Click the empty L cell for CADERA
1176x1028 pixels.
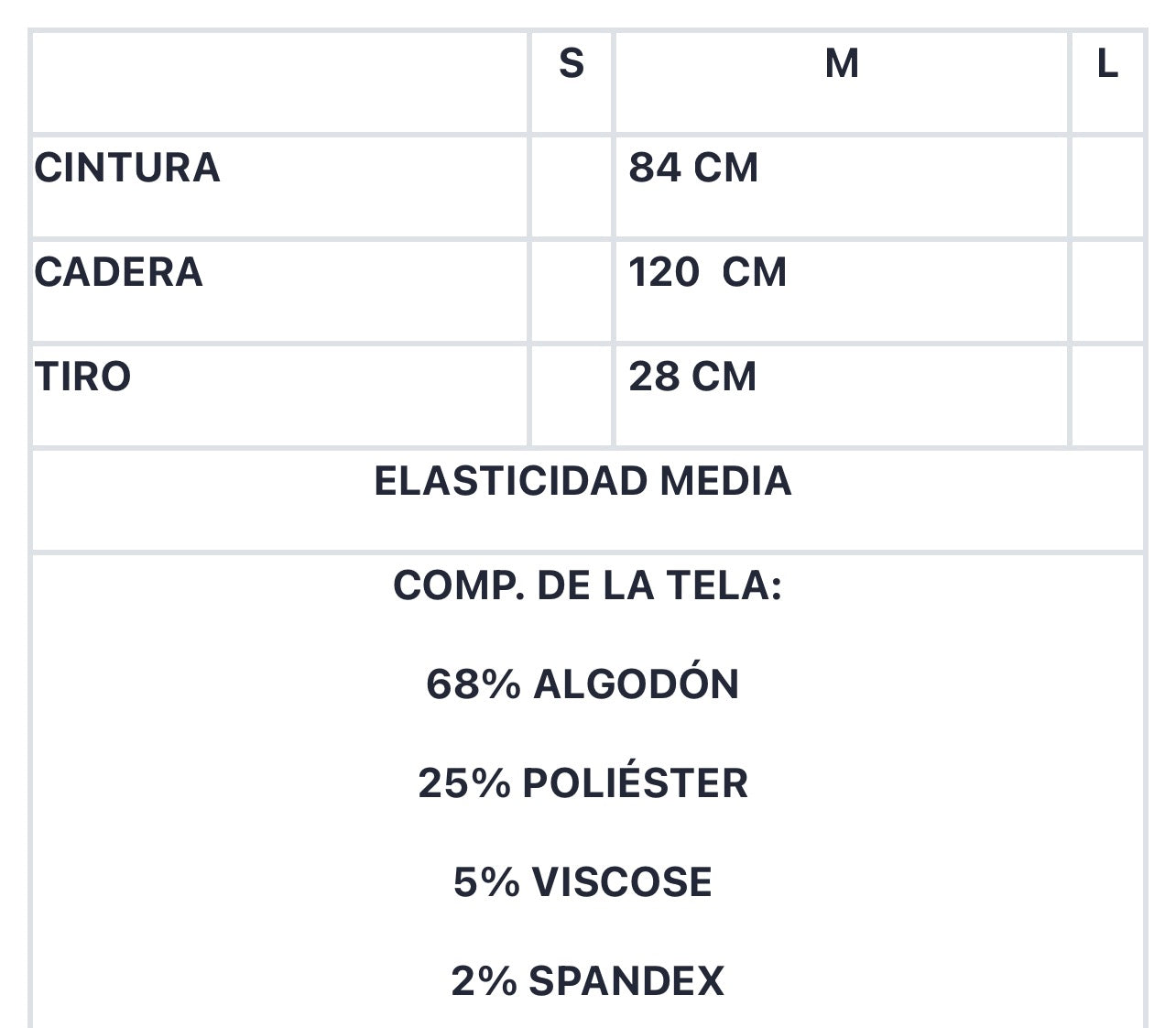point(1107,291)
